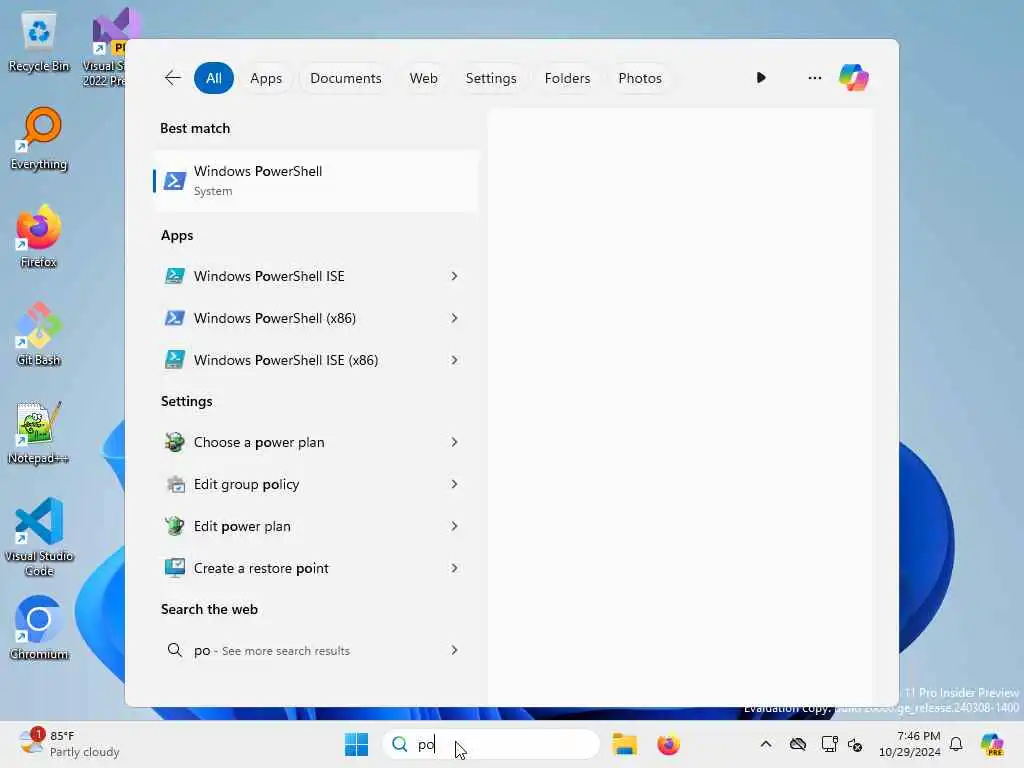Go back with the search panel arrow

click(x=172, y=78)
